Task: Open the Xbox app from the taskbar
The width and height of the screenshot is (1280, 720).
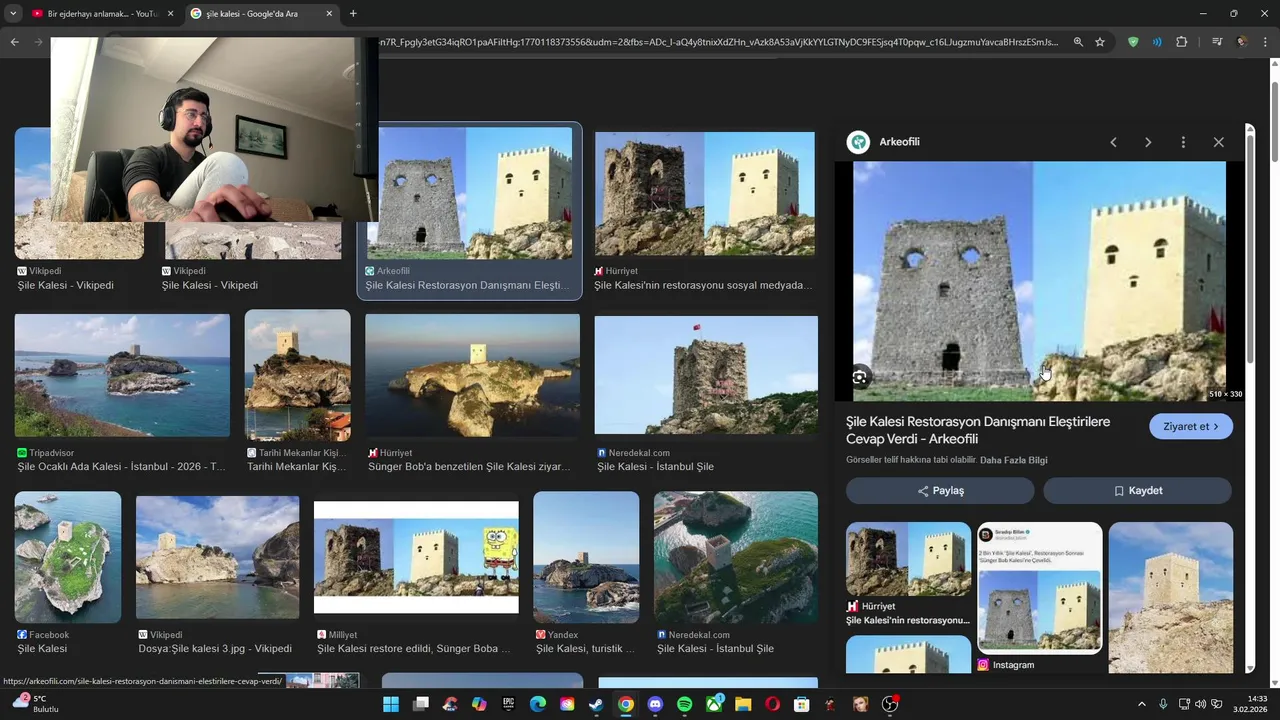Action: pos(714,705)
